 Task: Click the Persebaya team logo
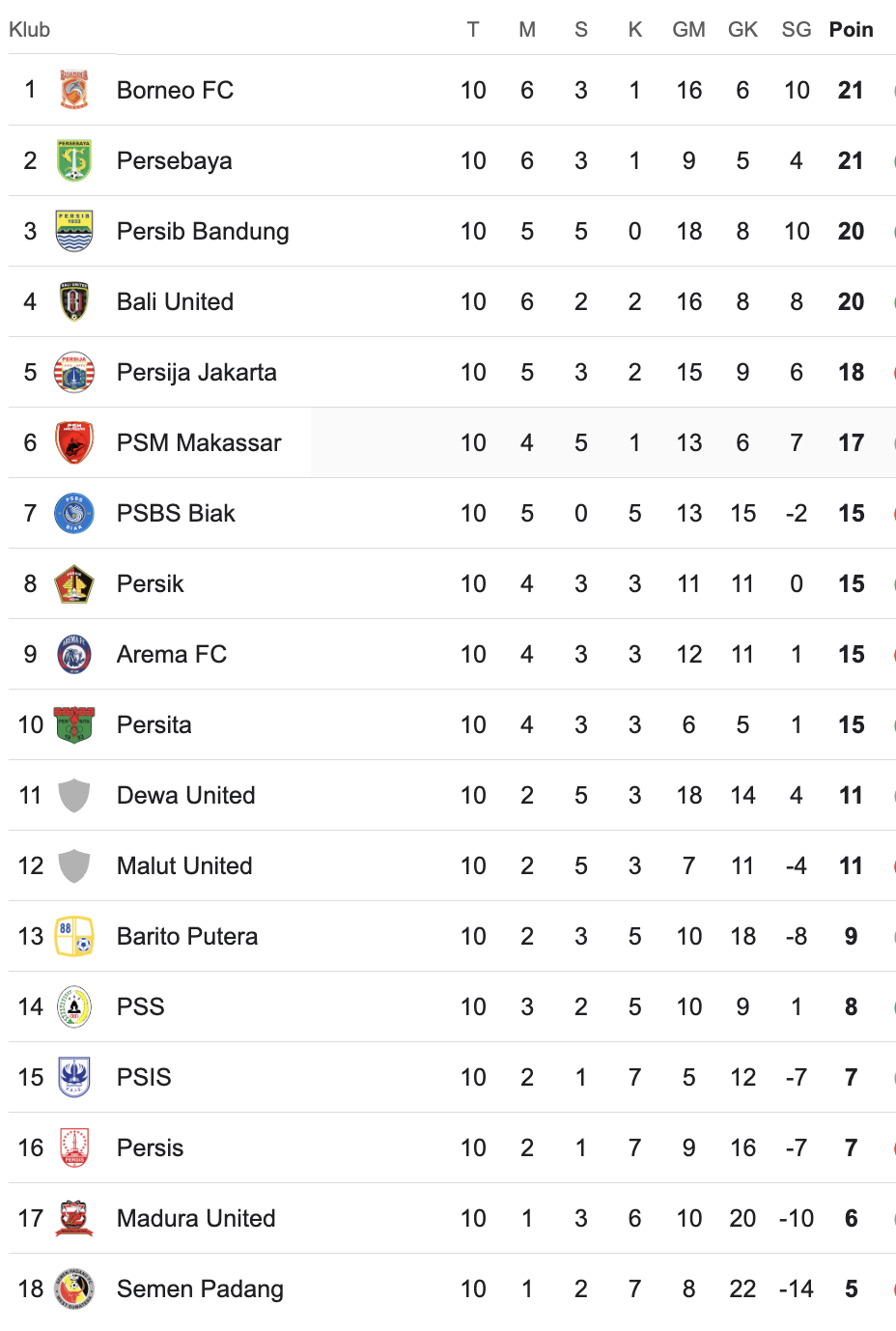pos(74,160)
